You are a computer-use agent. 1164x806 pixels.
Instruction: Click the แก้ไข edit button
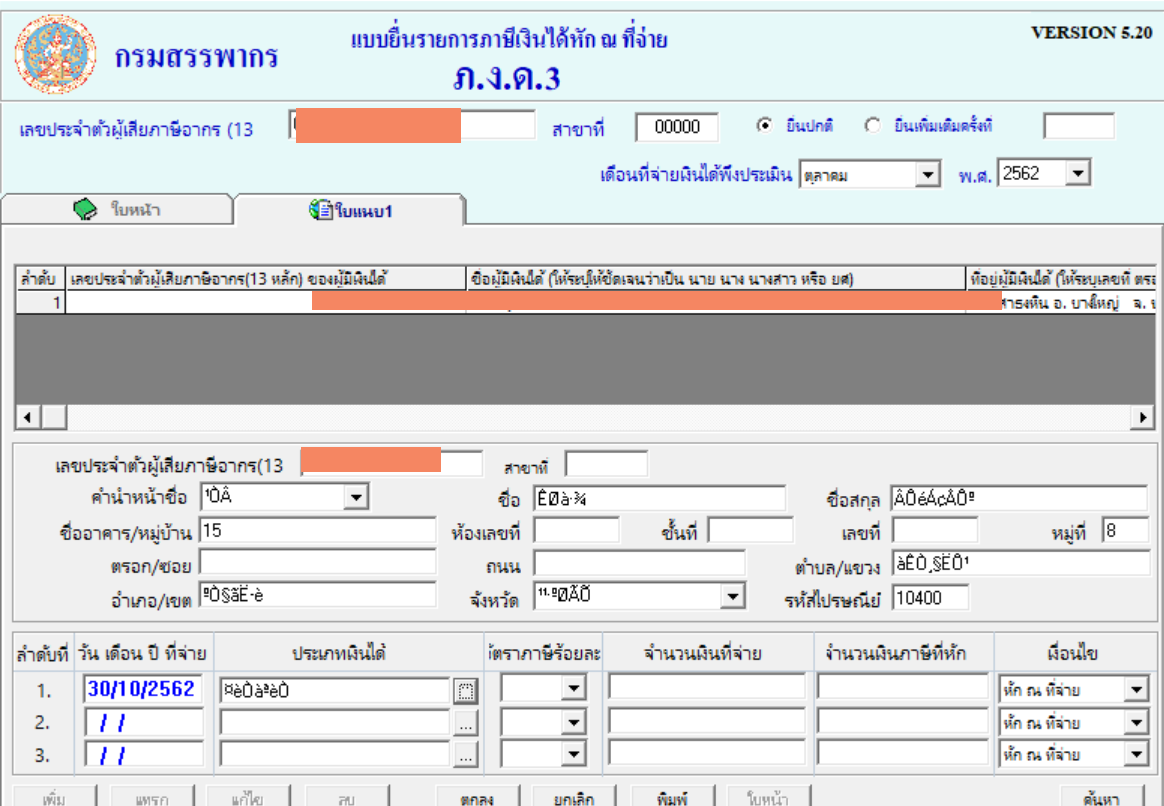pyautogui.click(x=248, y=797)
